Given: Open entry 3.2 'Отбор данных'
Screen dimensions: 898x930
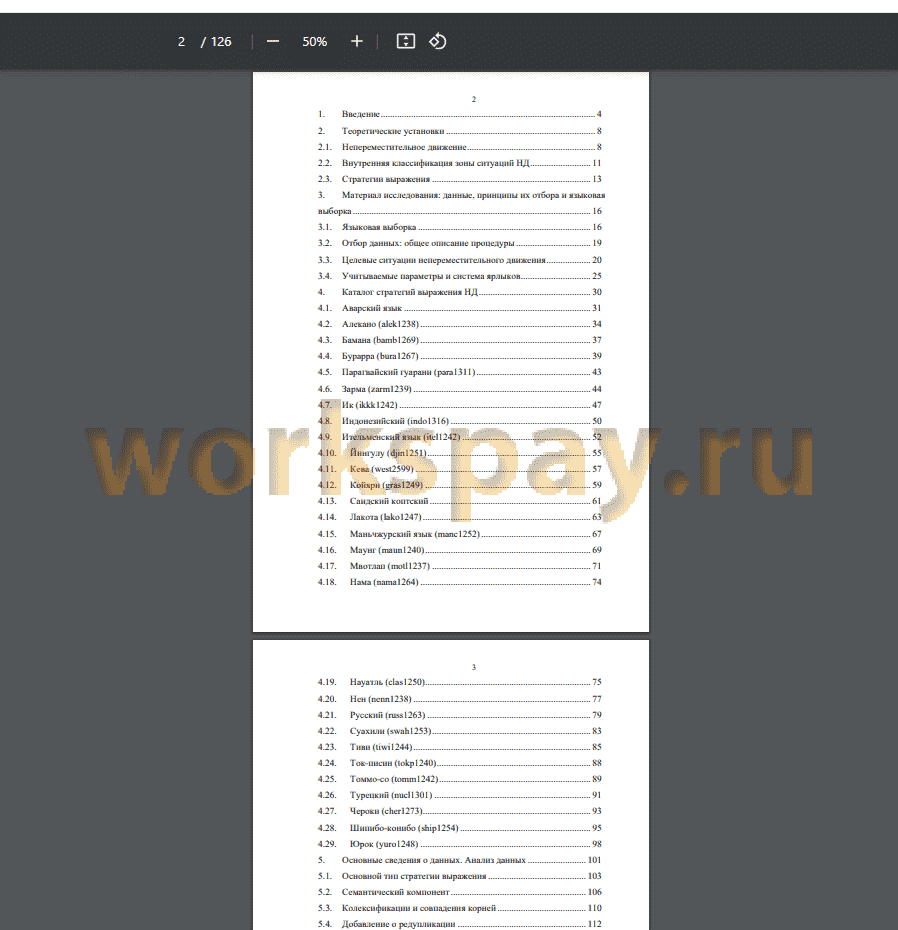Looking at the screenshot, I should coord(460,243).
